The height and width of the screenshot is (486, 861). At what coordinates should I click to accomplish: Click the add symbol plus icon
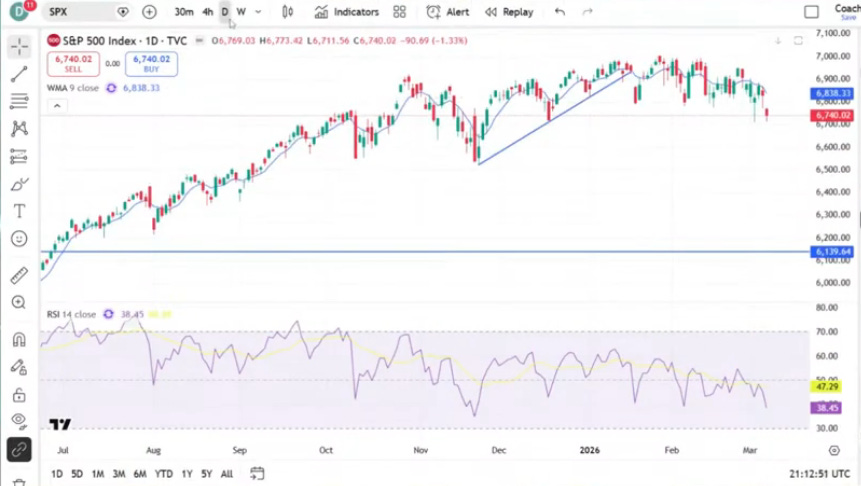pyautogui.click(x=149, y=12)
